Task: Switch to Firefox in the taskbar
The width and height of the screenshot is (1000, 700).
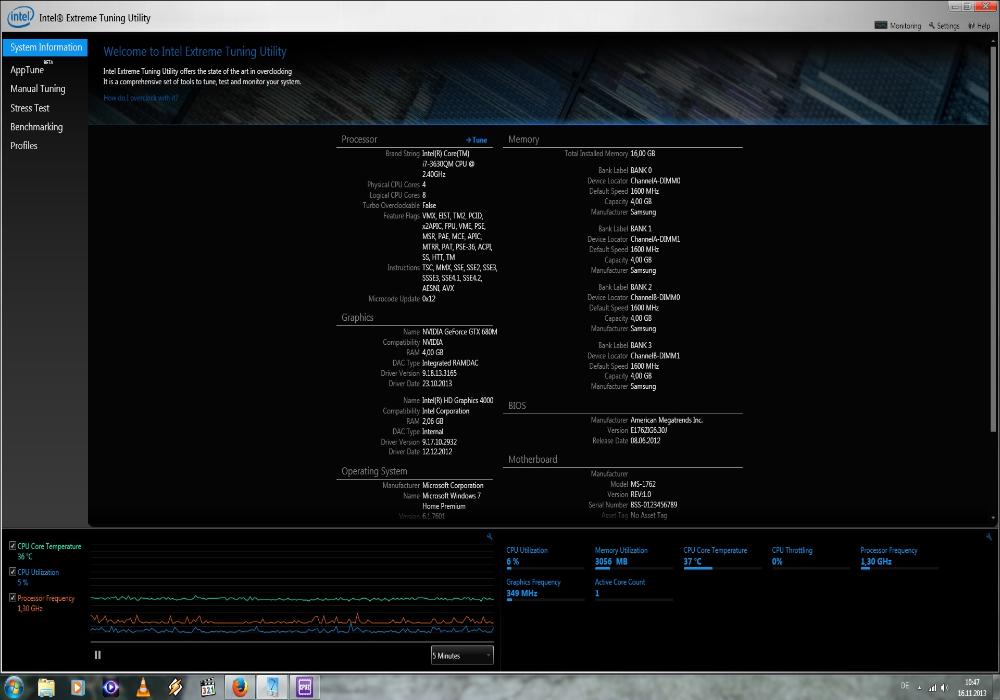Action: [240, 687]
